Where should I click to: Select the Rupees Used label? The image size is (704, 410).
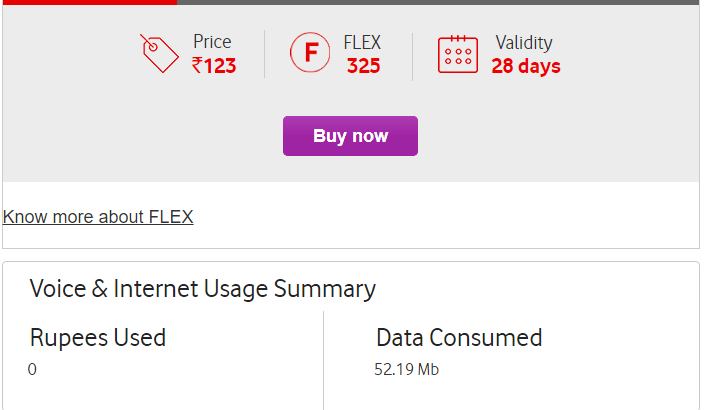98,338
